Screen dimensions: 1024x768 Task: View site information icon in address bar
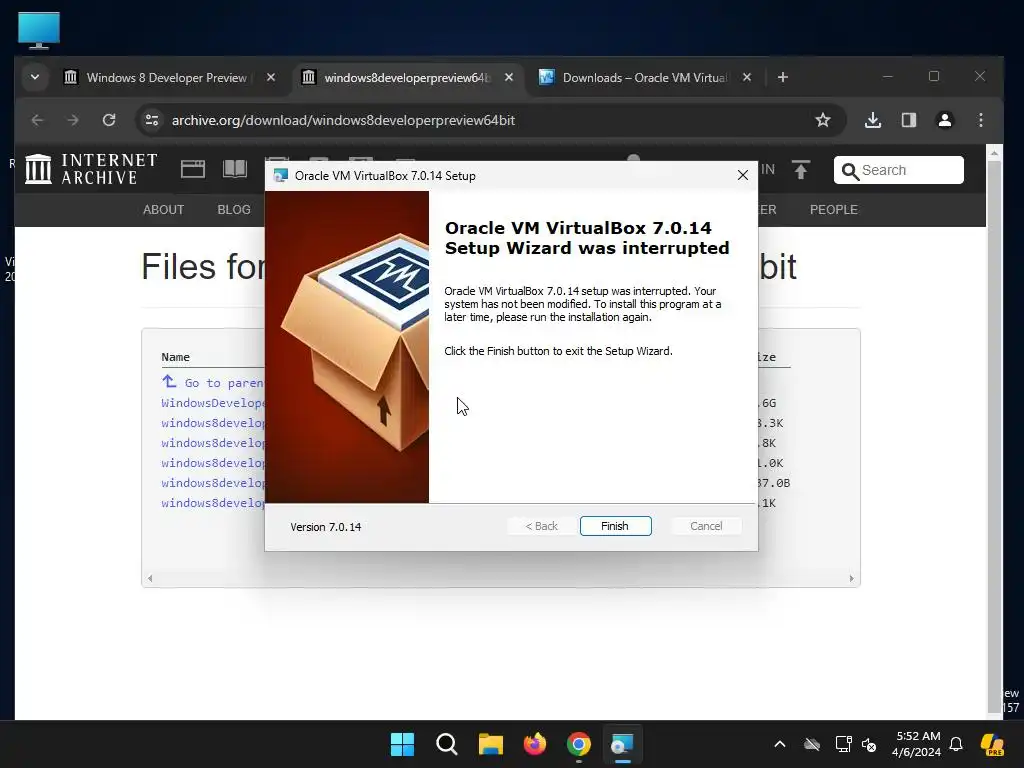(x=152, y=120)
